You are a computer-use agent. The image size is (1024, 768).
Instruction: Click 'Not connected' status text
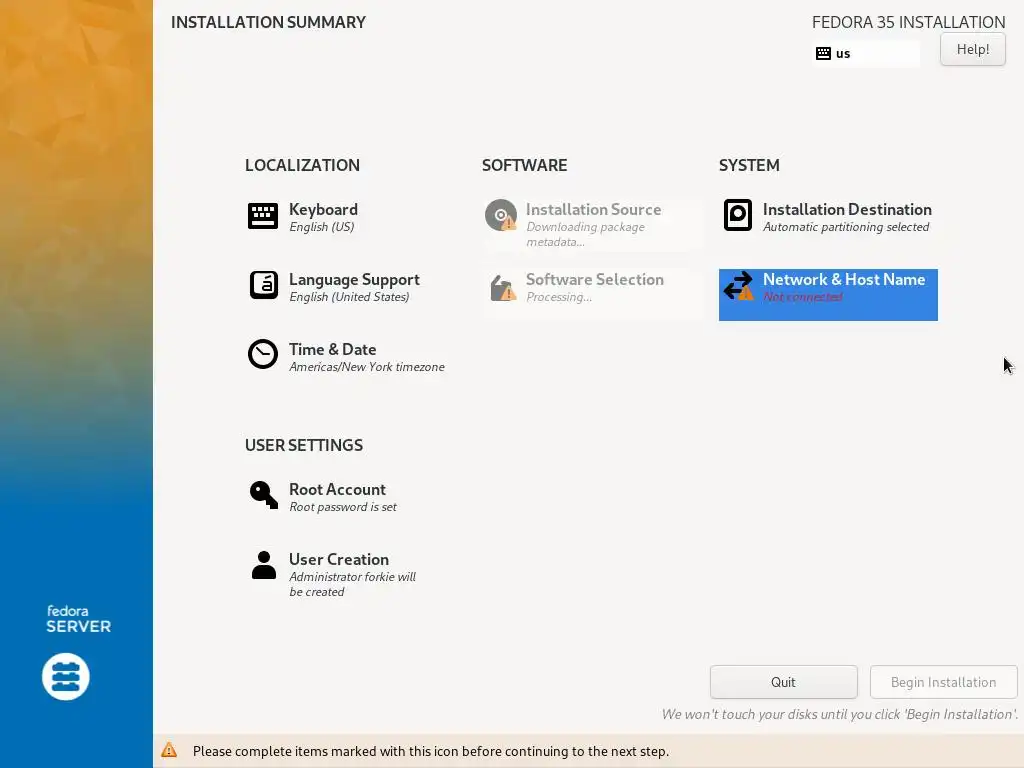point(803,297)
